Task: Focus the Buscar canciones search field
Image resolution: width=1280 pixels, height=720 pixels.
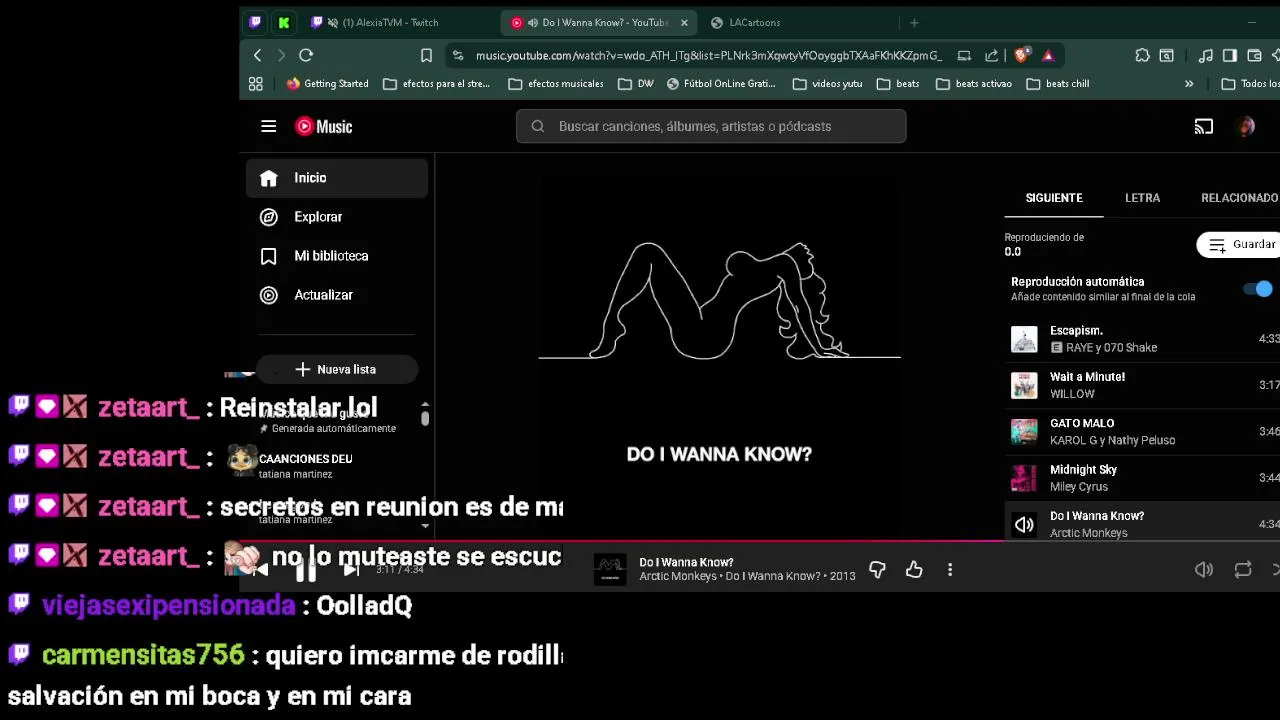Action: coord(711,126)
